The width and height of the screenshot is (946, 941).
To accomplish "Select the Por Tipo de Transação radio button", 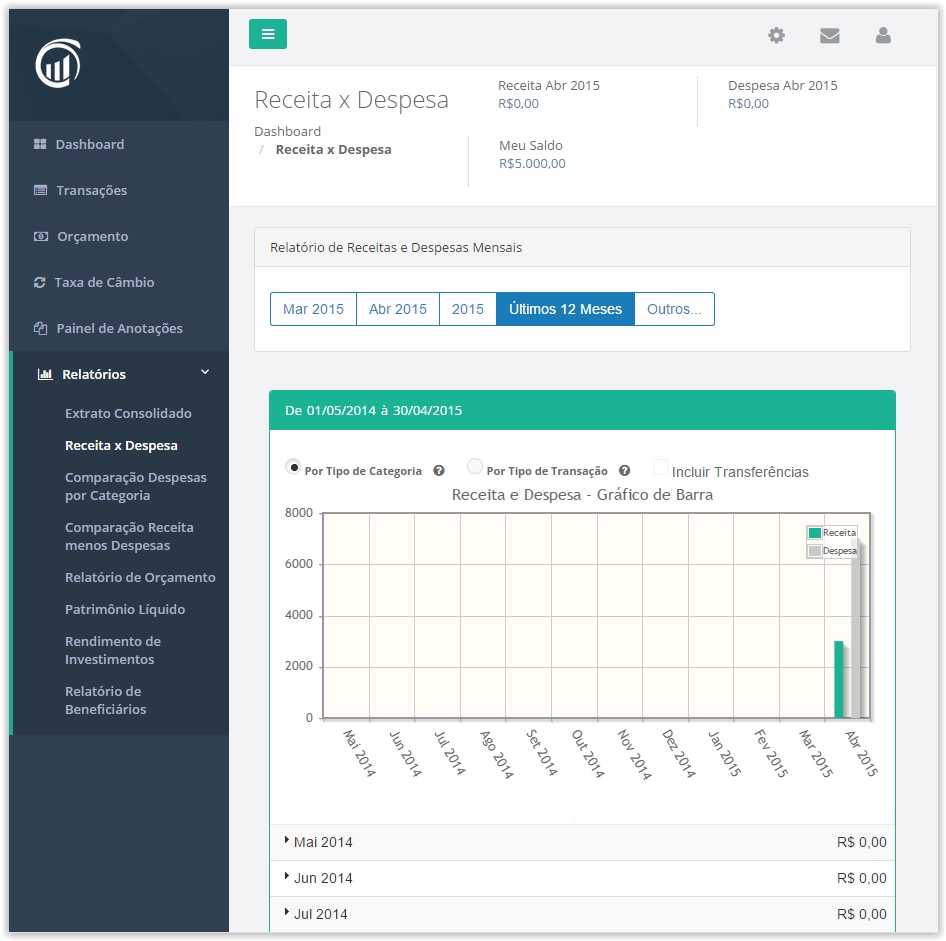I will (475, 467).
